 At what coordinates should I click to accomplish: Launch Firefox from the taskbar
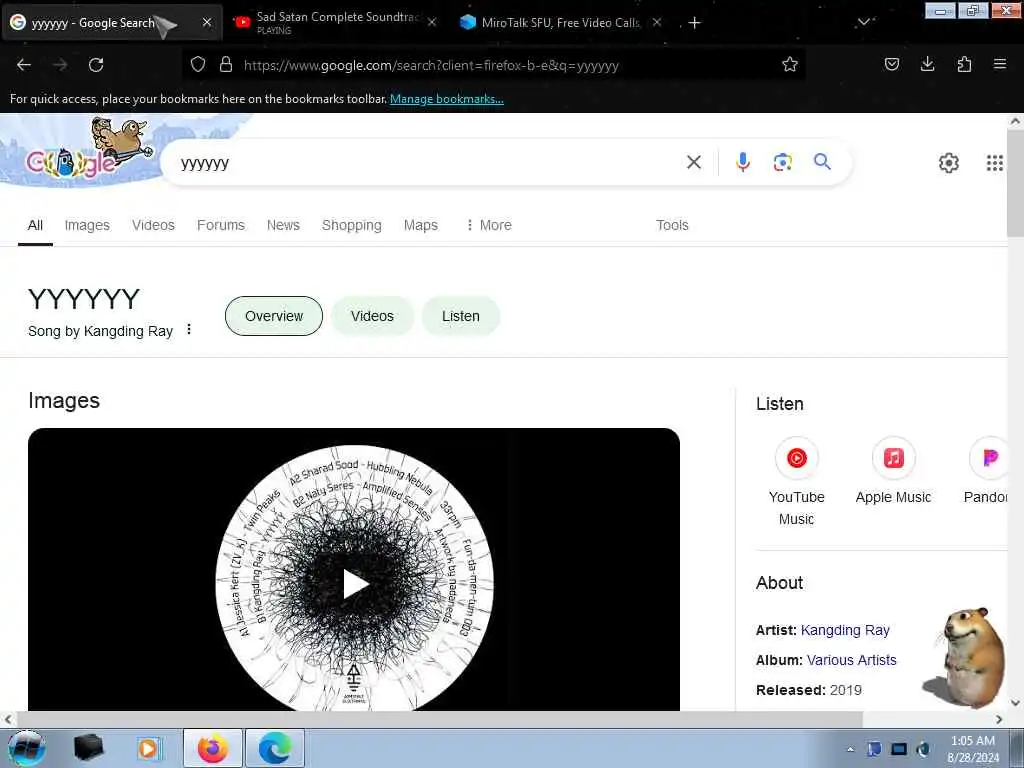213,748
